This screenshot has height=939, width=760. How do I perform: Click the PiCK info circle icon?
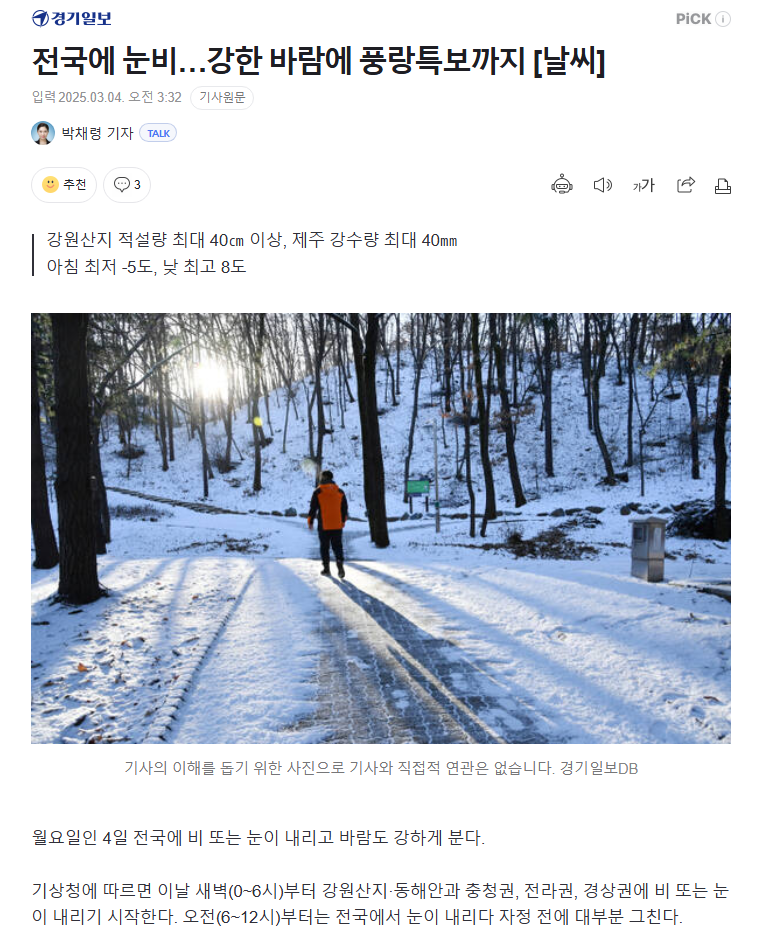click(x=723, y=19)
